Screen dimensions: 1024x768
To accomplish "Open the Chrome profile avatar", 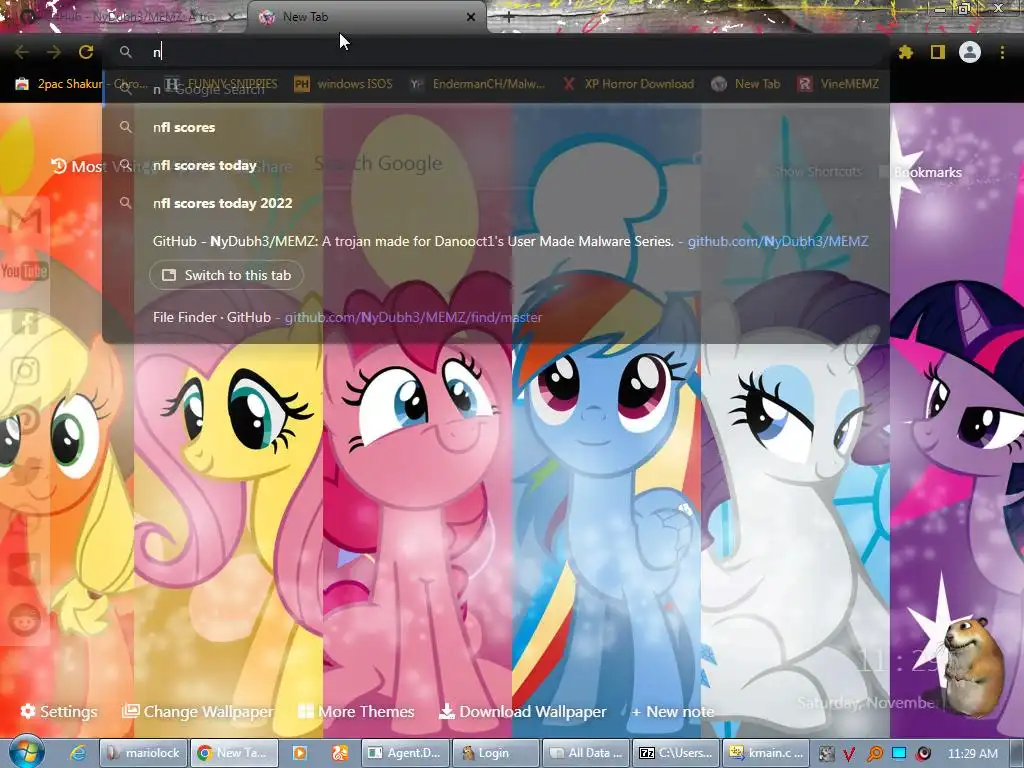I will (970, 52).
